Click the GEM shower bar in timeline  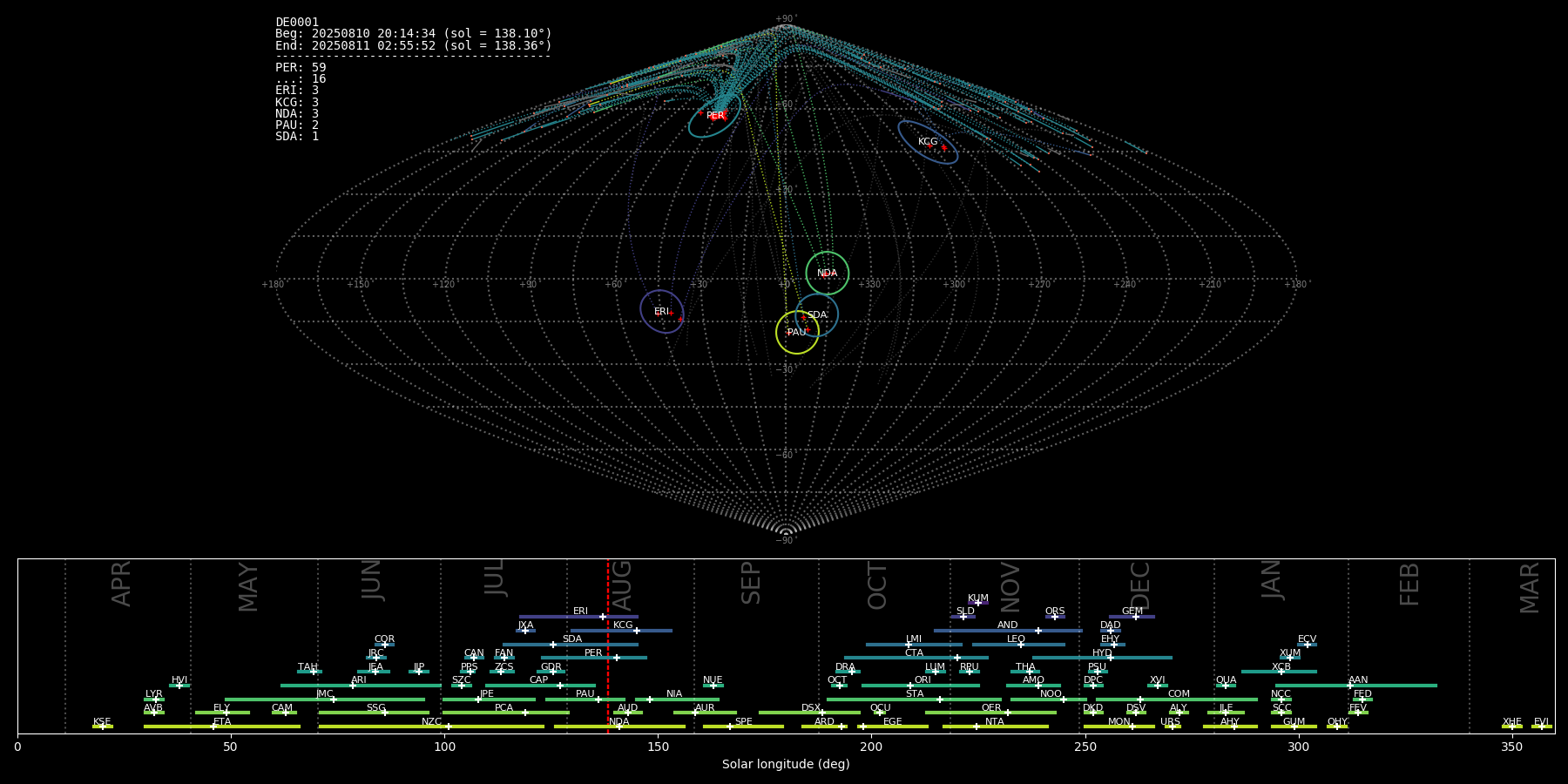tap(1132, 617)
